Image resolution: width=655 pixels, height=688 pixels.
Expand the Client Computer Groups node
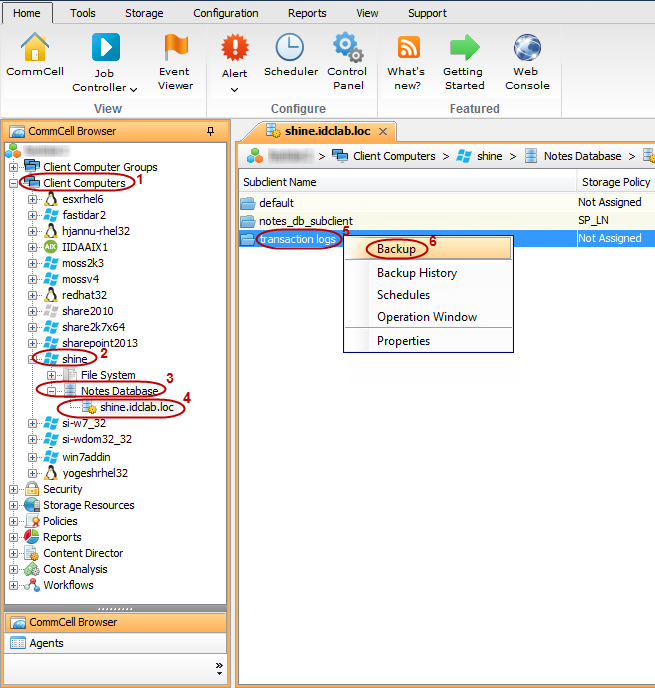pyautogui.click(x=14, y=167)
